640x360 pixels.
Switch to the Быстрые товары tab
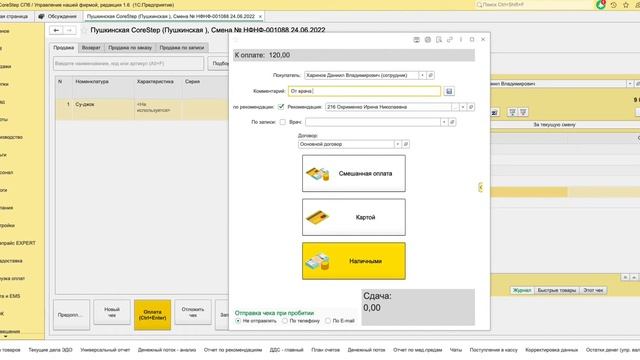point(557,290)
